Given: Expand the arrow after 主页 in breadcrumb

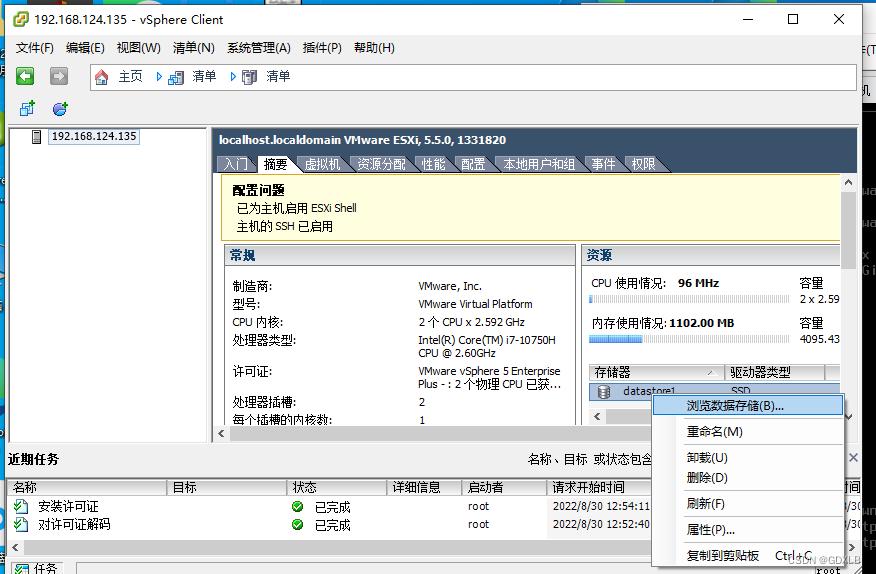Looking at the screenshot, I should tap(158, 77).
